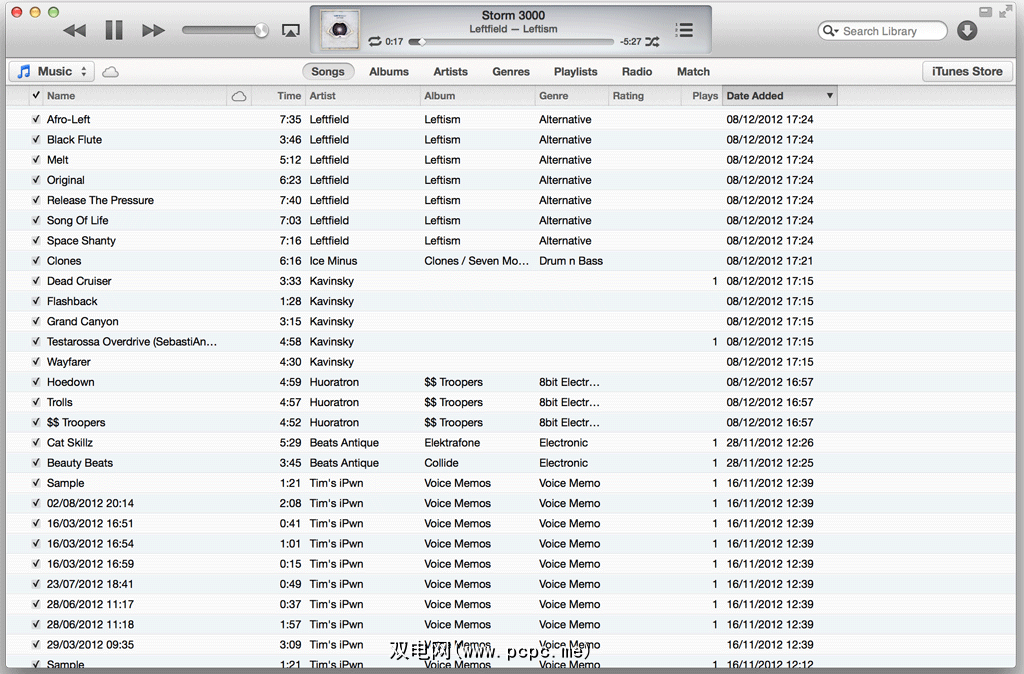Switch to the Albums tab
1024x674 pixels.
[388, 72]
